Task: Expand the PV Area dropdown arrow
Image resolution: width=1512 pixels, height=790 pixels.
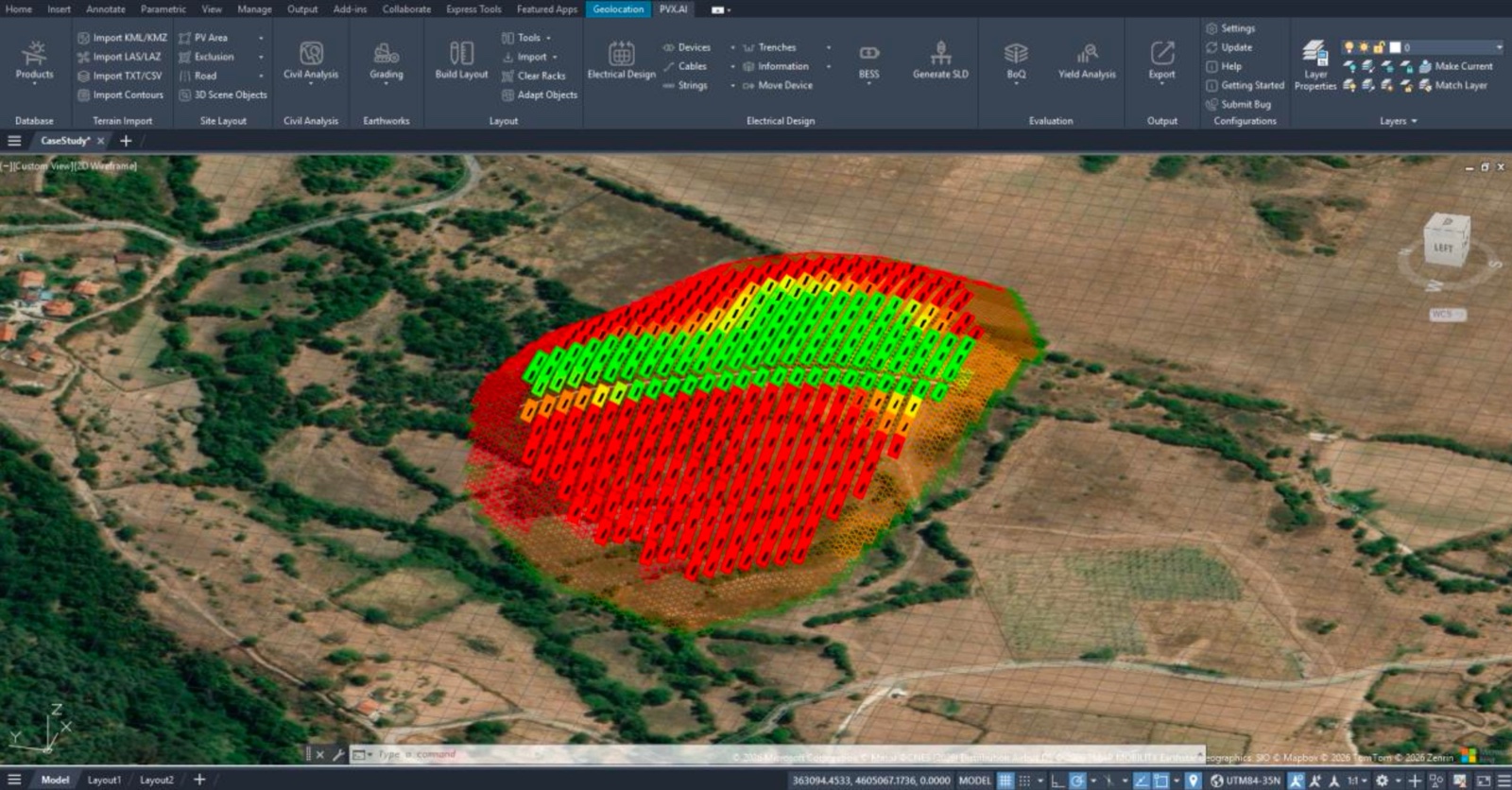Action: tap(261, 38)
